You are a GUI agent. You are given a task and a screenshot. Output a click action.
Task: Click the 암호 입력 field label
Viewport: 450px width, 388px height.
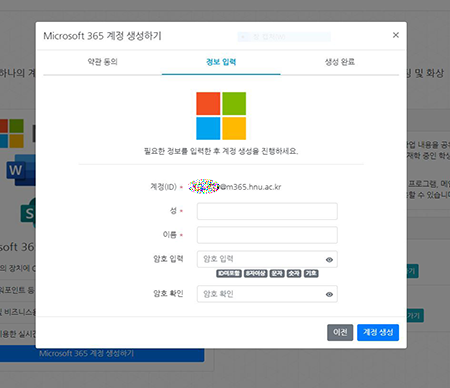[168, 259]
